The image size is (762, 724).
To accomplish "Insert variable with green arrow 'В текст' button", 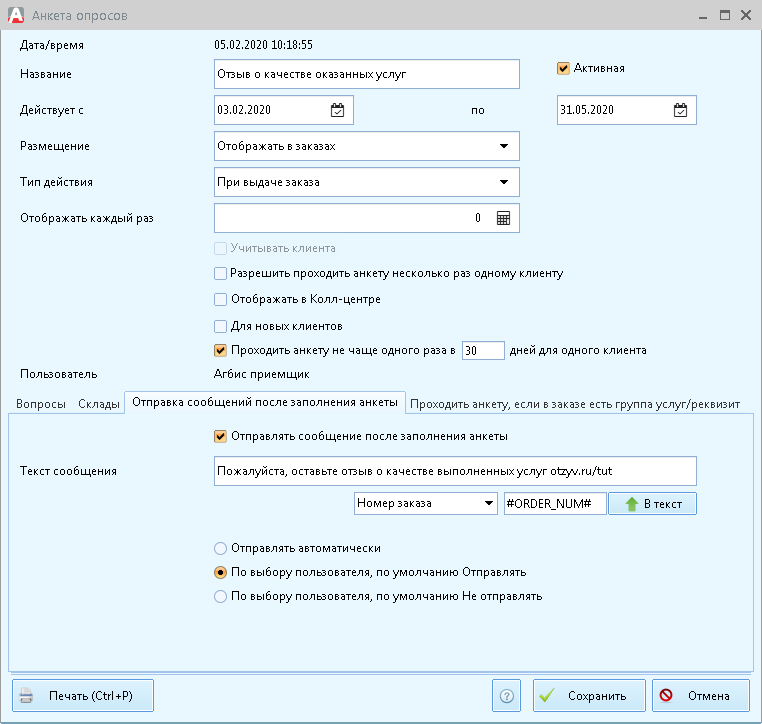I will (653, 504).
